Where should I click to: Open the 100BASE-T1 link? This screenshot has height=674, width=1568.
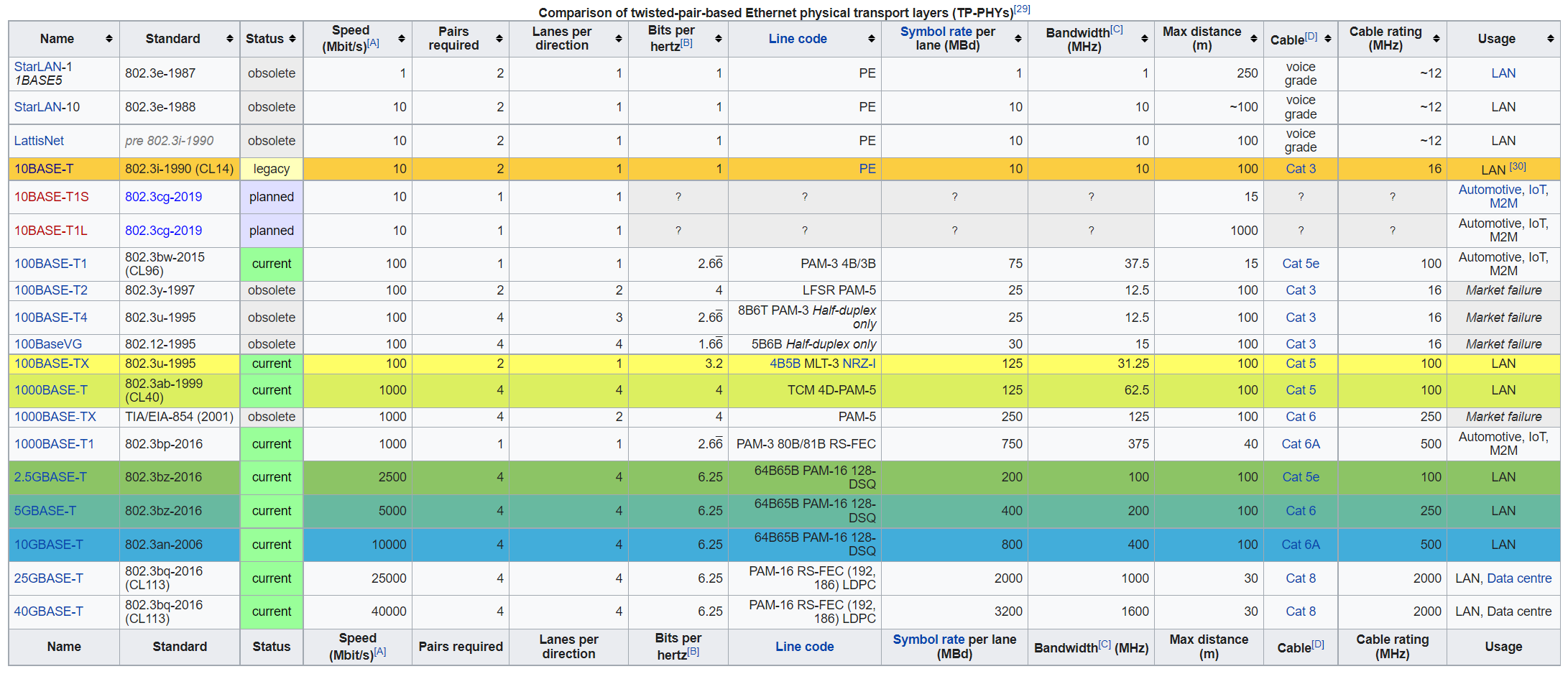50,264
